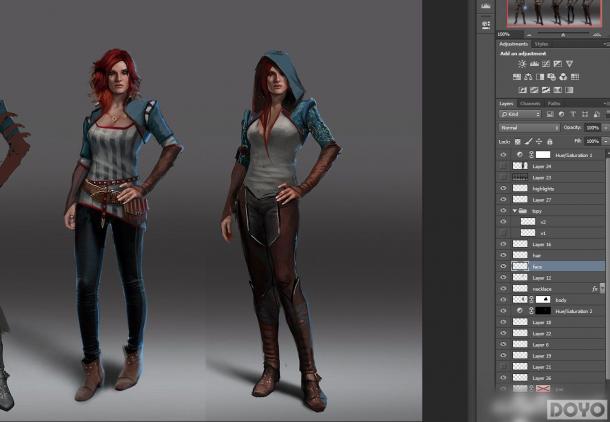The width and height of the screenshot is (610, 422).
Task: Hide the Hue/Saturation 1 layer
Action: (503, 155)
